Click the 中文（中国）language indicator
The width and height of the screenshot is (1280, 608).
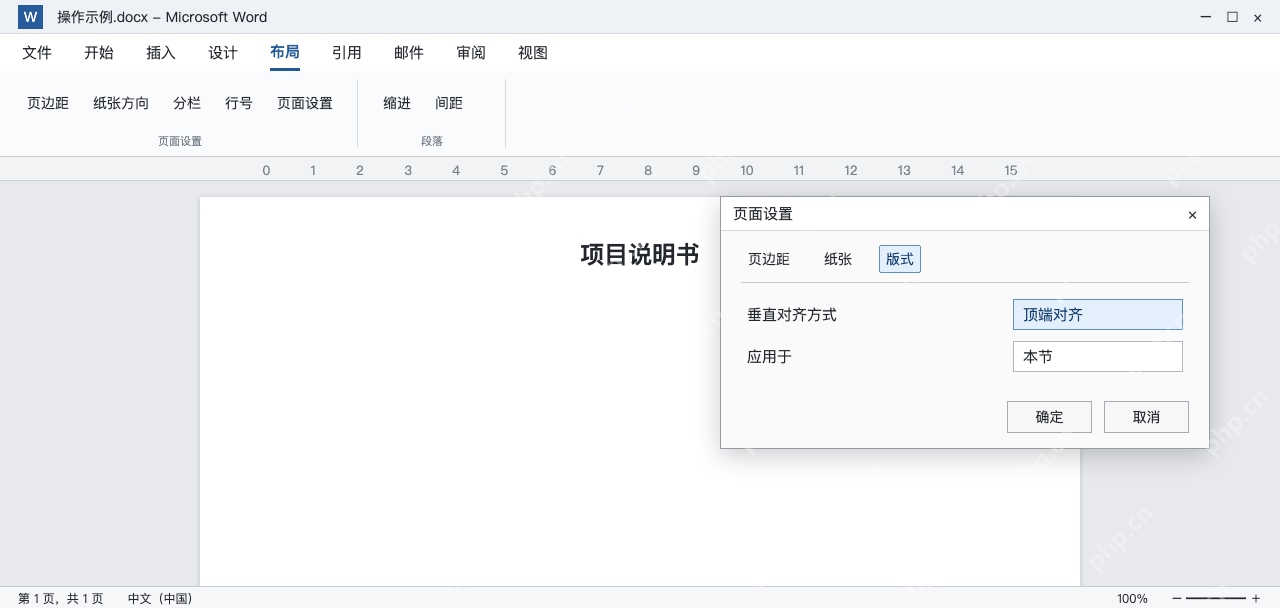160,598
